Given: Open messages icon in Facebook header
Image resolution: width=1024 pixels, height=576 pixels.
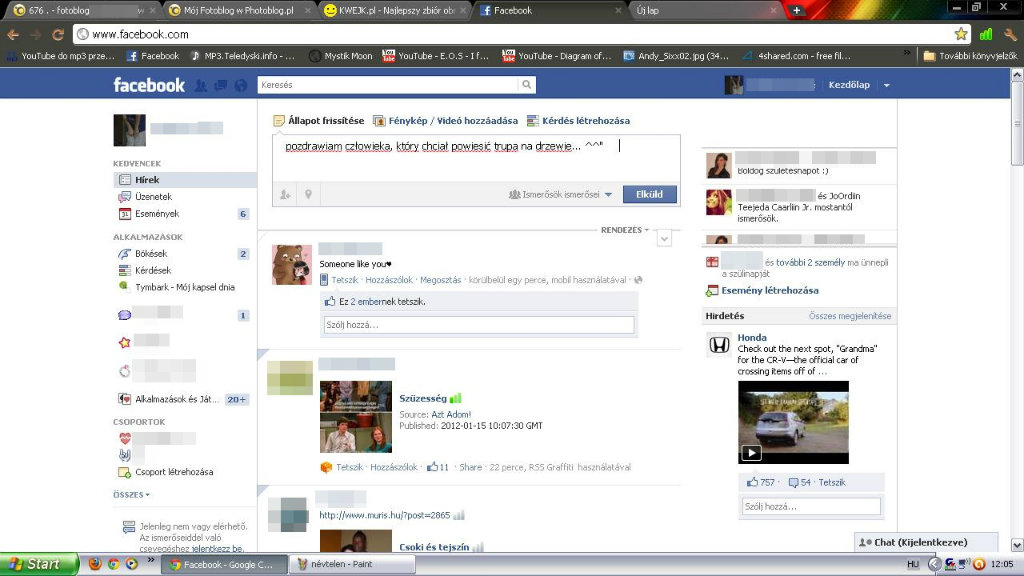Looking at the screenshot, I should pyautogui.click(x=221, y=85).
